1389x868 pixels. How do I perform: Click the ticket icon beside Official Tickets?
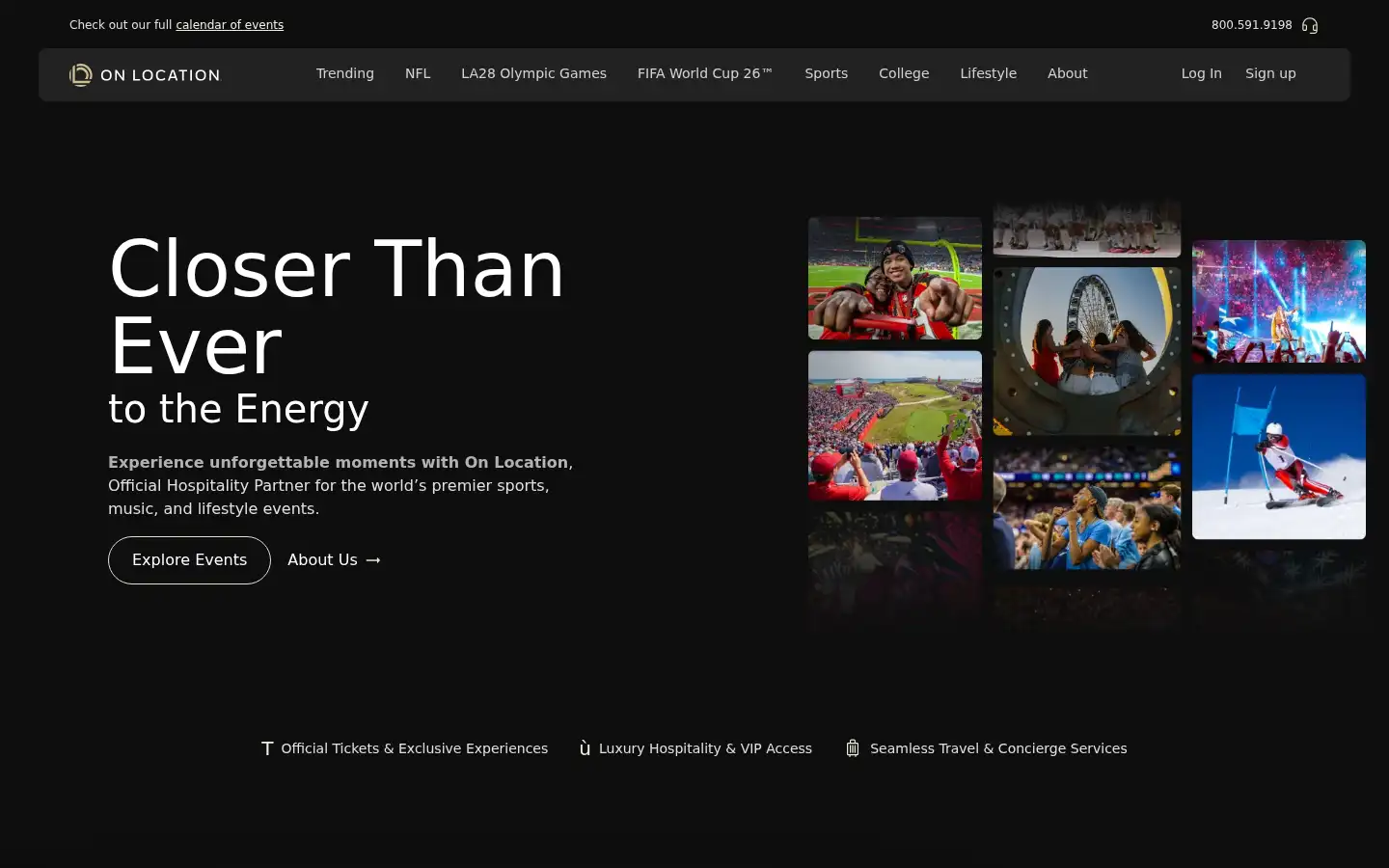point(267,748)
